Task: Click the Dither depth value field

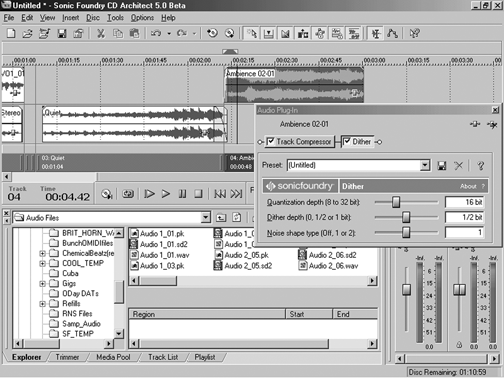Action: click(464, 217)
